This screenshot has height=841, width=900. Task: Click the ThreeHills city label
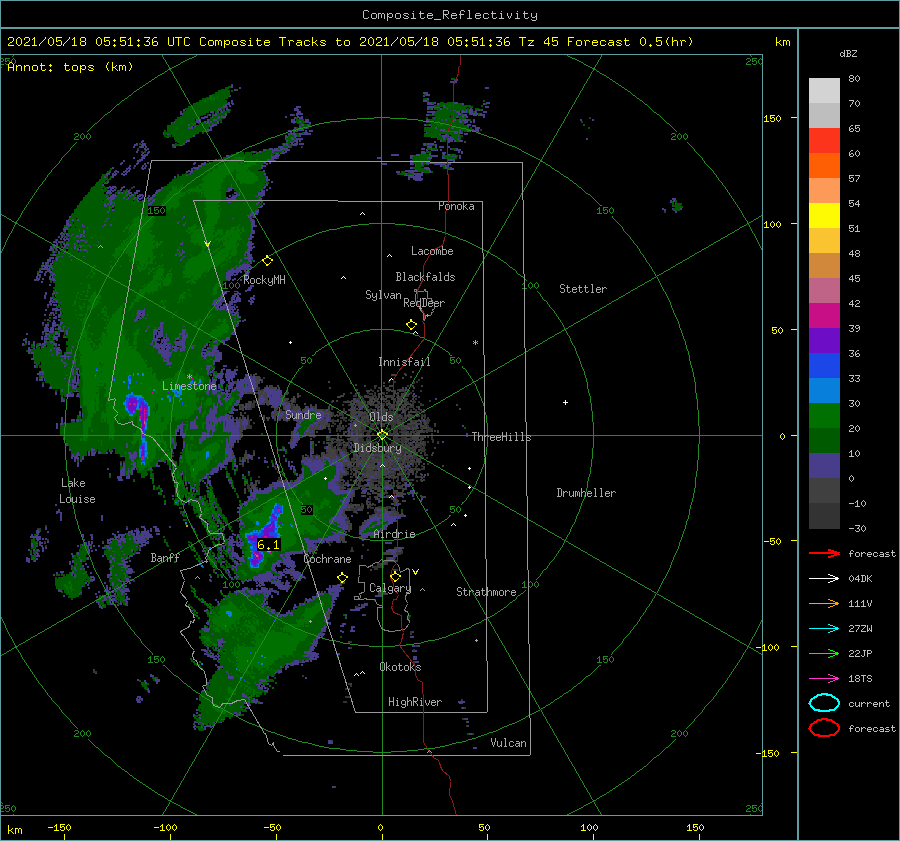(502, 437)
